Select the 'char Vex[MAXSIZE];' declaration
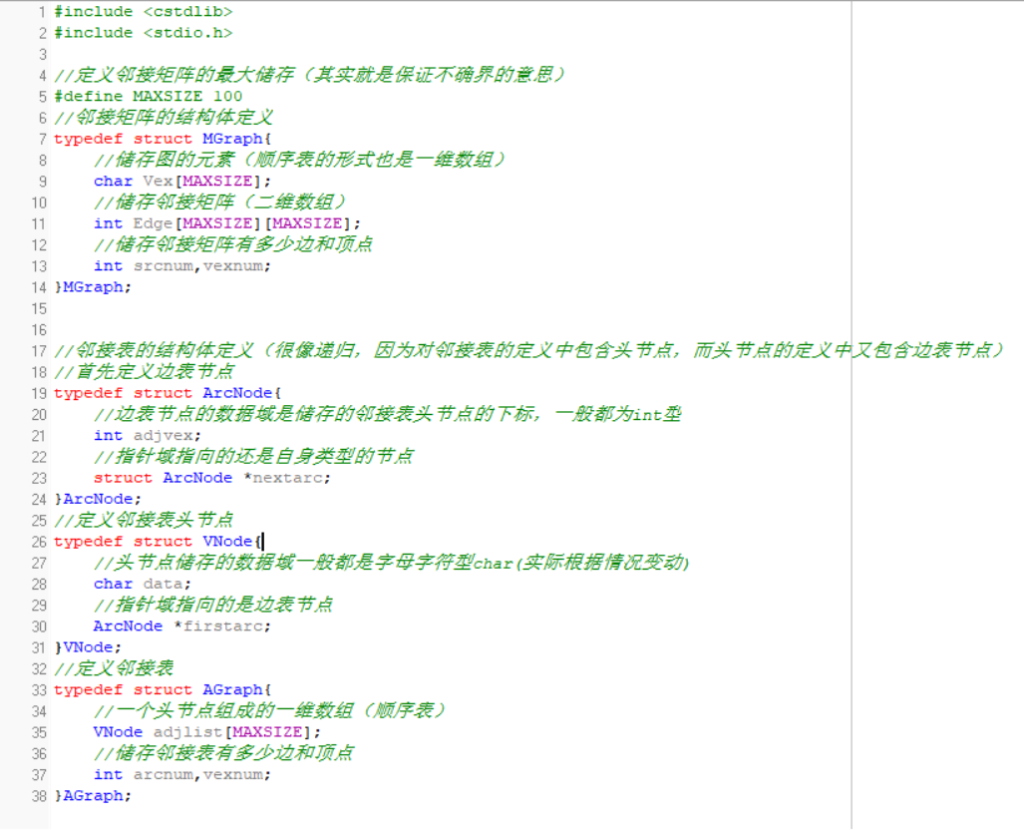 pyautogui.click(x=182, y=181)
